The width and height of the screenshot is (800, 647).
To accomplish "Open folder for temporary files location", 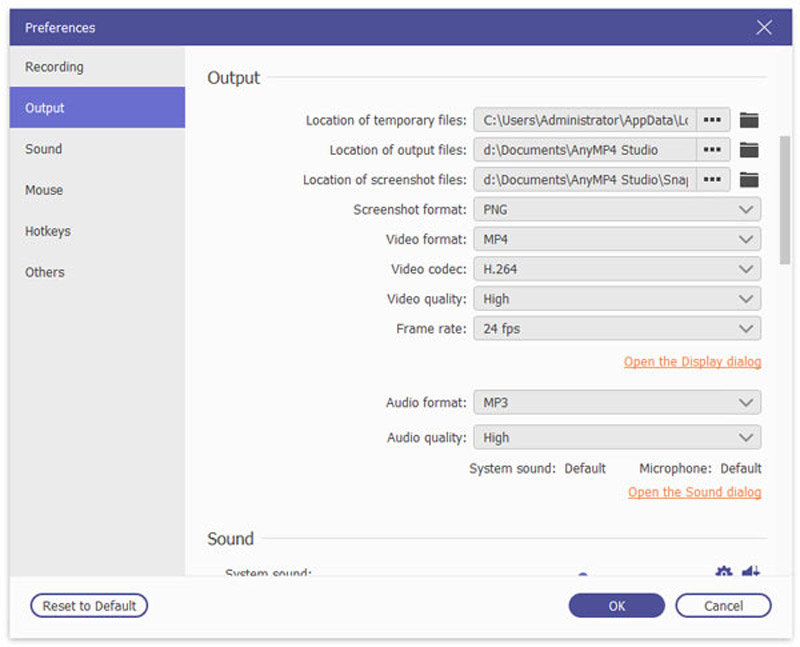I will coord(749,120).
